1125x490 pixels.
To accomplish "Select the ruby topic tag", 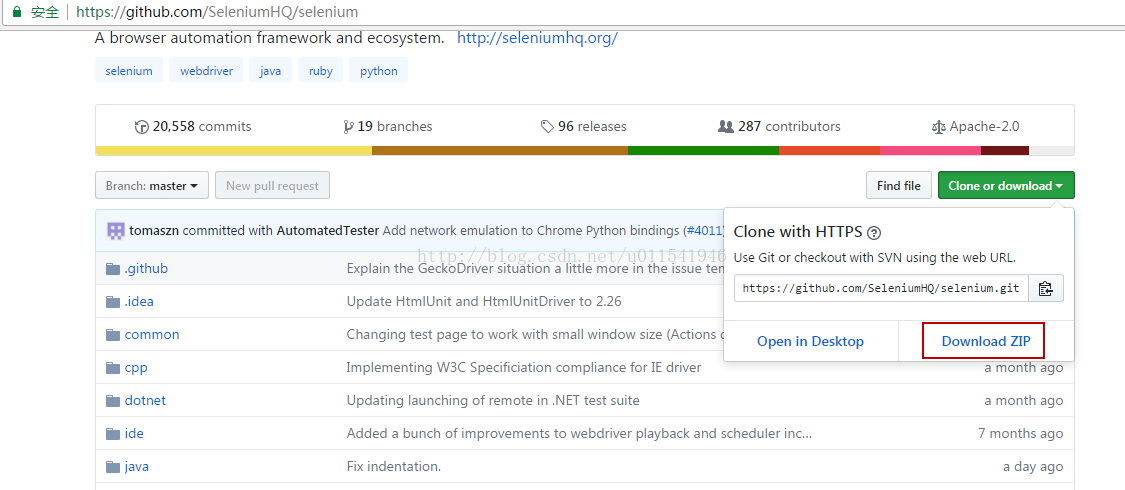I will pyautogui.click(x=321, y=71).
